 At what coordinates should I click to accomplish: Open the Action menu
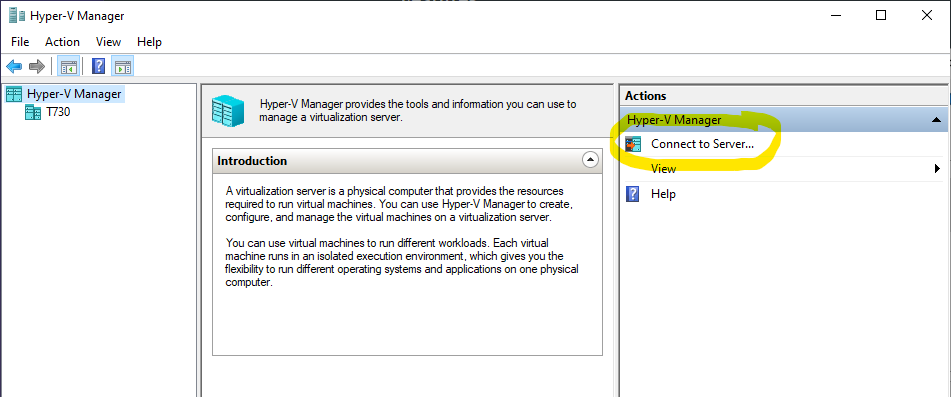[x=62, y=42]
